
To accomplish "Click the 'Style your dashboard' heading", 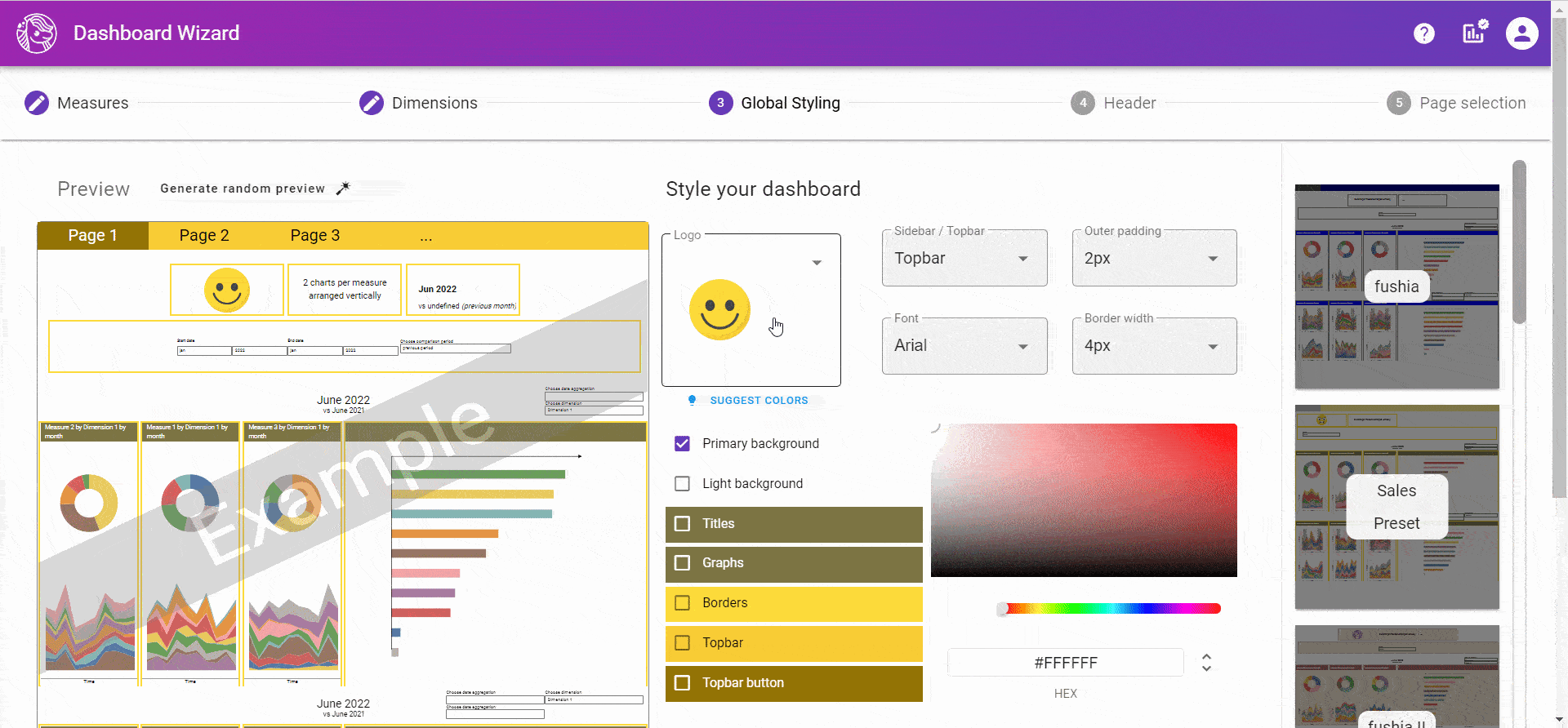I will (764, 189).
